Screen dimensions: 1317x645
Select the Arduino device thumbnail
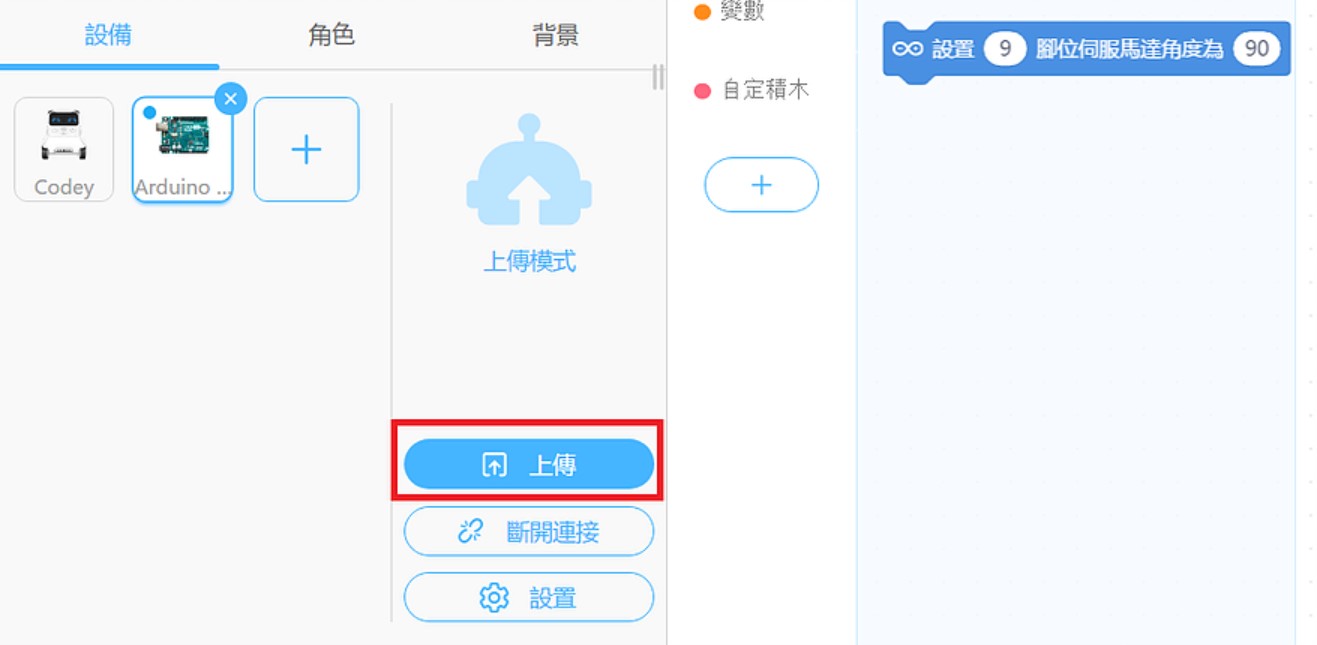[182, 150]
